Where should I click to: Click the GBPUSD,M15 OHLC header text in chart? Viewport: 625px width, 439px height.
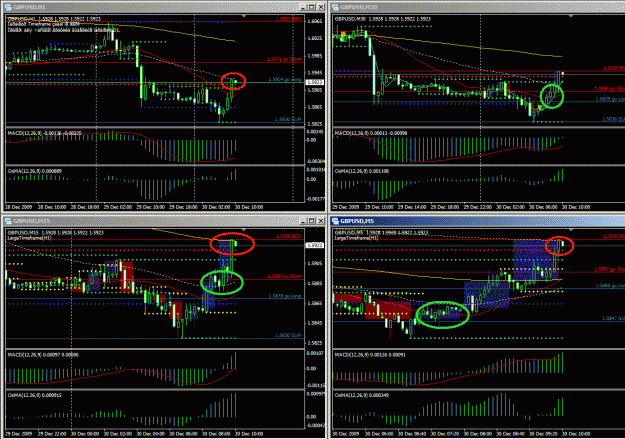(55, 233)
